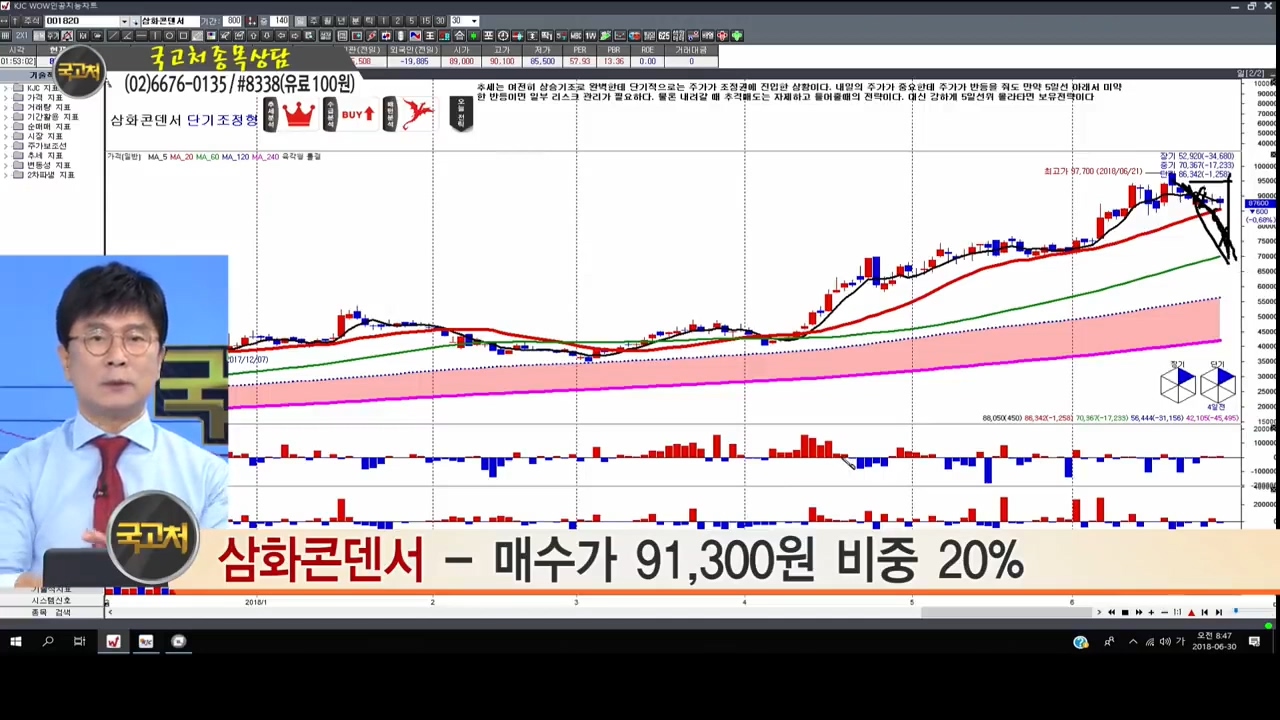Click the red dragon pattern analysis icon

point(416,115)
